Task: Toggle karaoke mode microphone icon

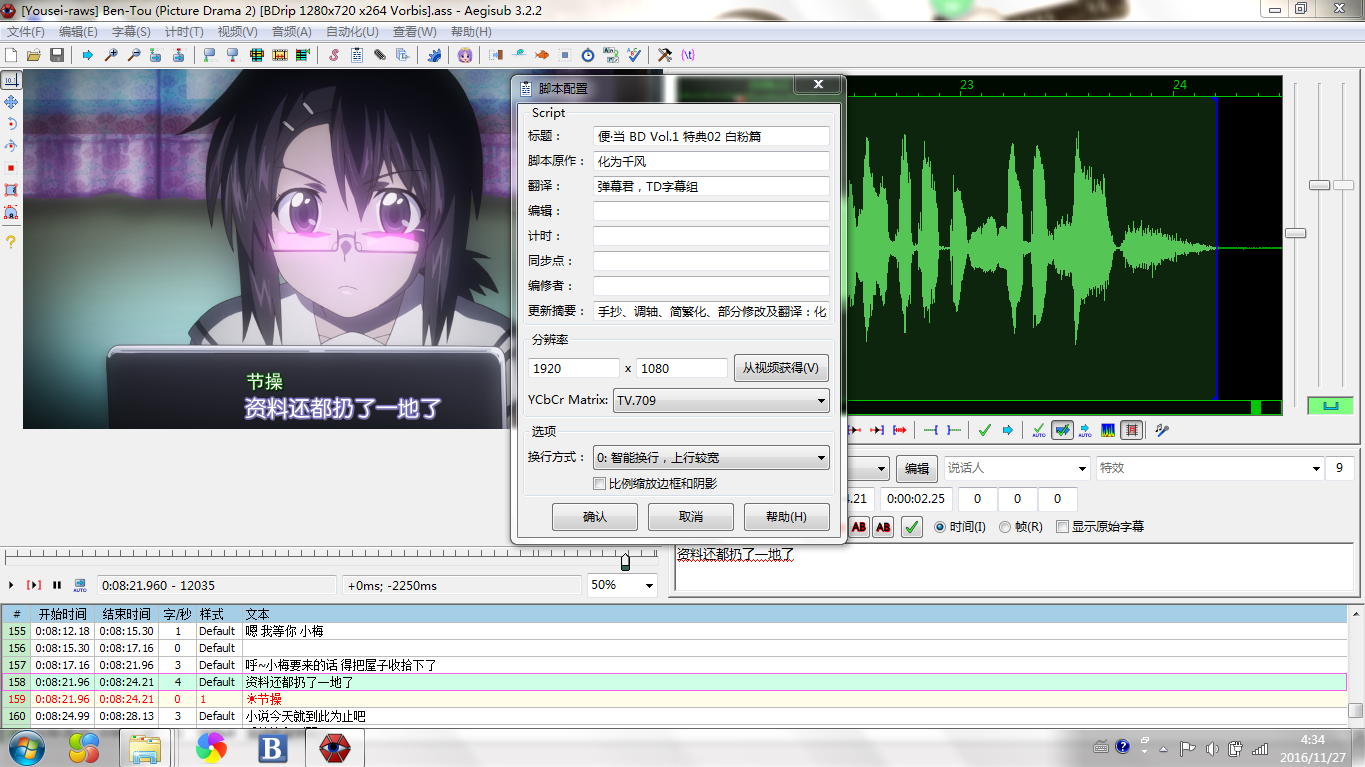Action: (1161, 430)
